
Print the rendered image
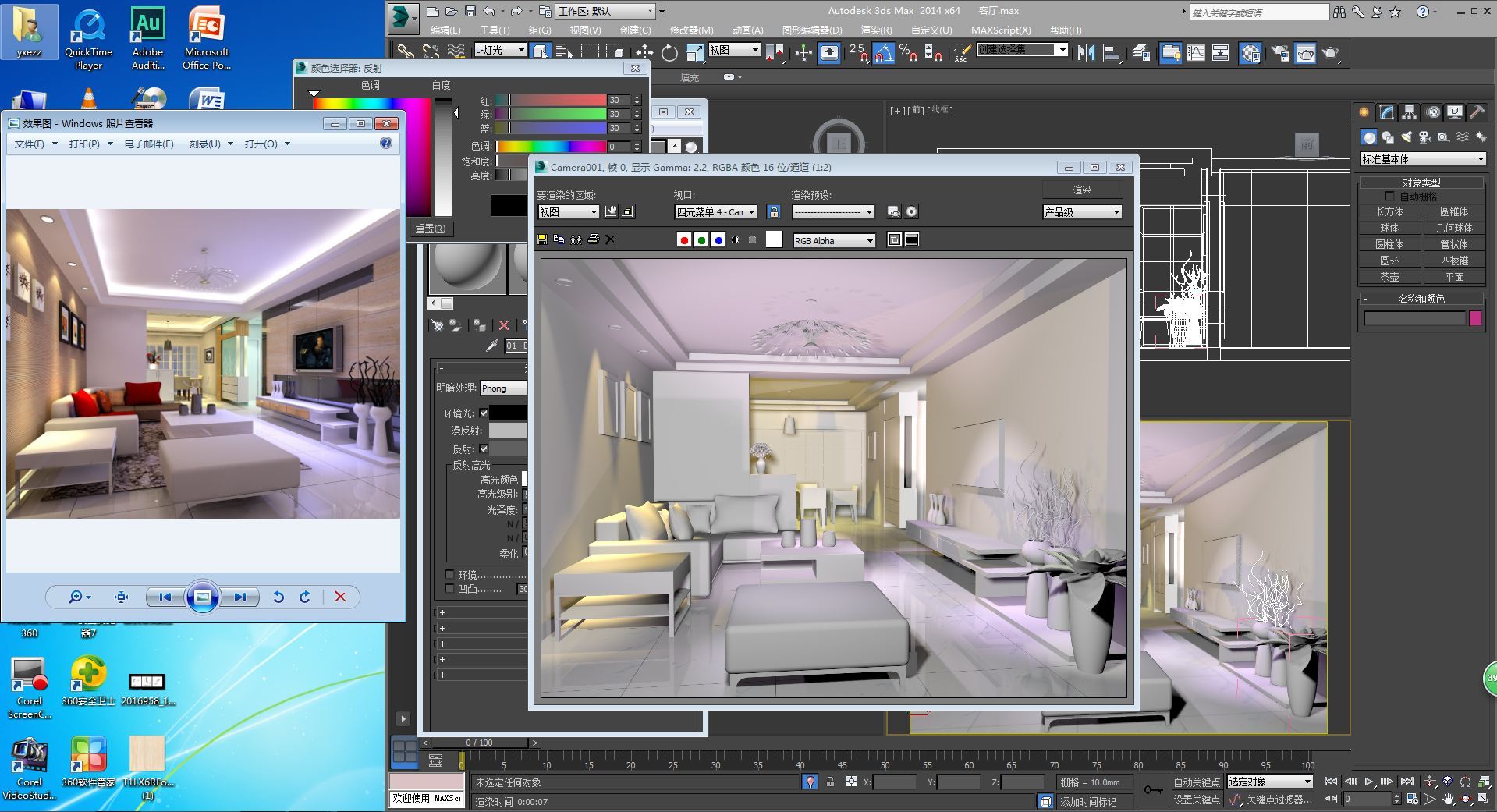click(x=594, y=239)
